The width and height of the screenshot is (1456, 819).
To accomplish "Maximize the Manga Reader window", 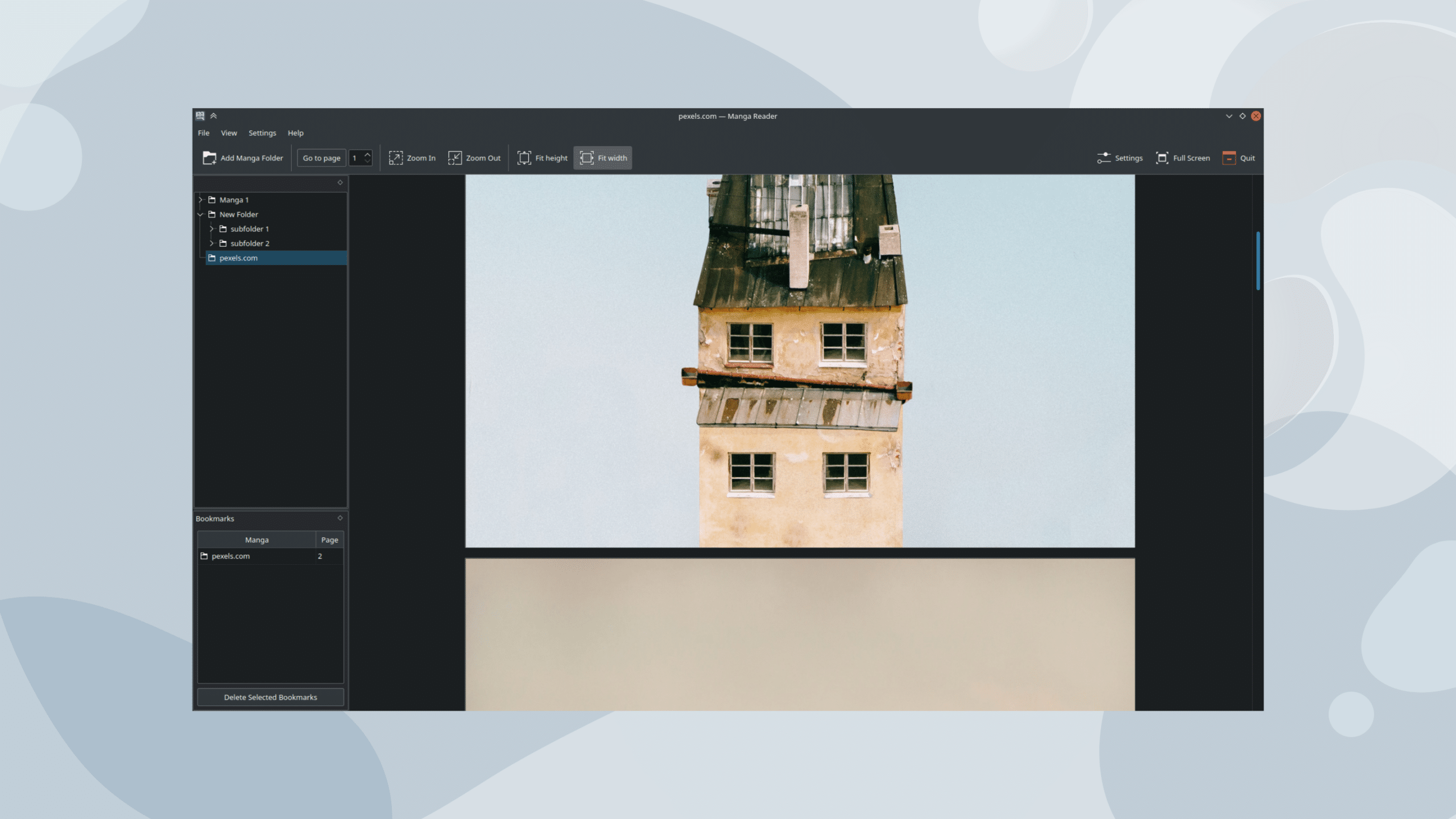I will click(1243, 116).
